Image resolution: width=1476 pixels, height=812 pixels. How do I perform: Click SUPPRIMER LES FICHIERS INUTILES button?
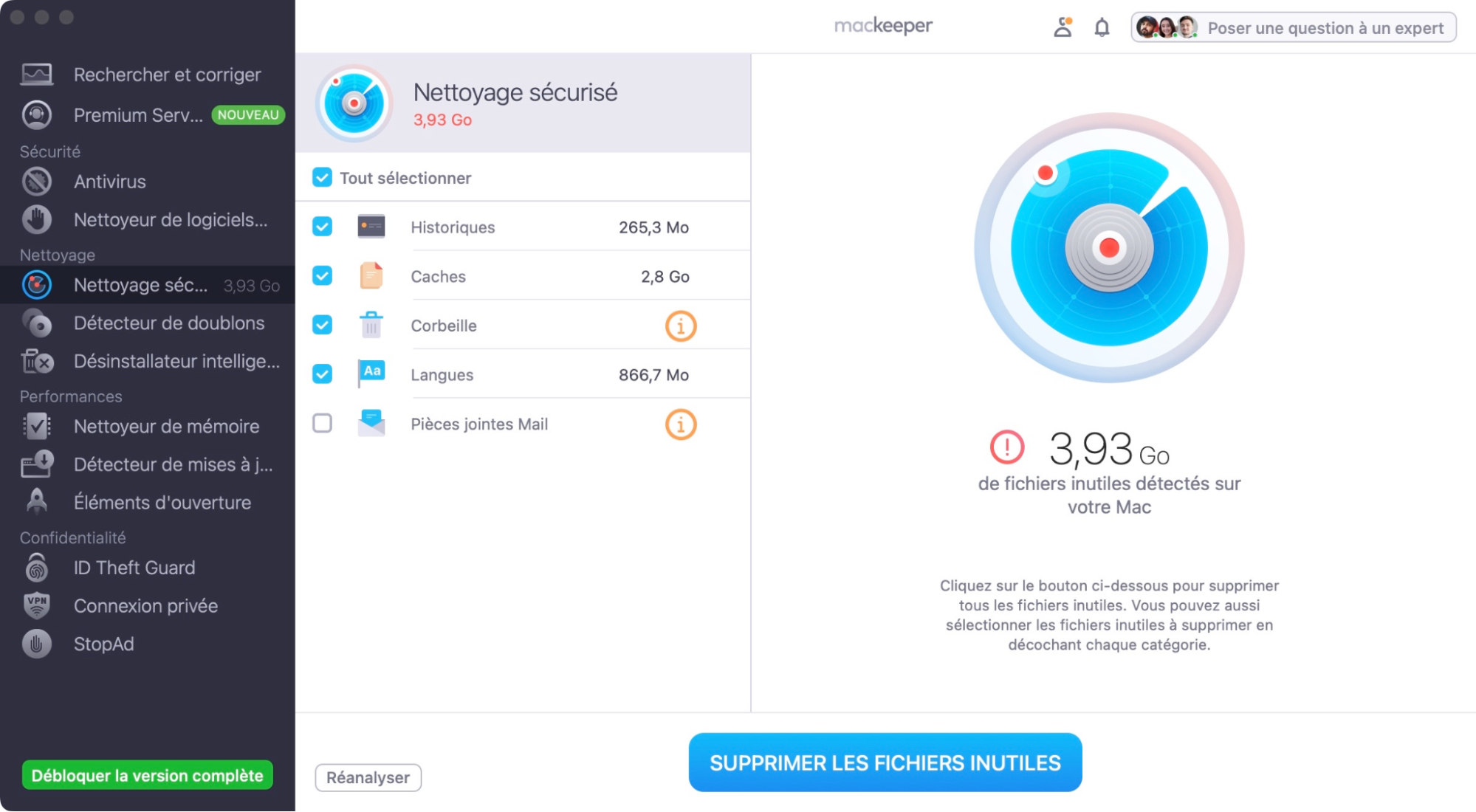(x=884, y=762)
